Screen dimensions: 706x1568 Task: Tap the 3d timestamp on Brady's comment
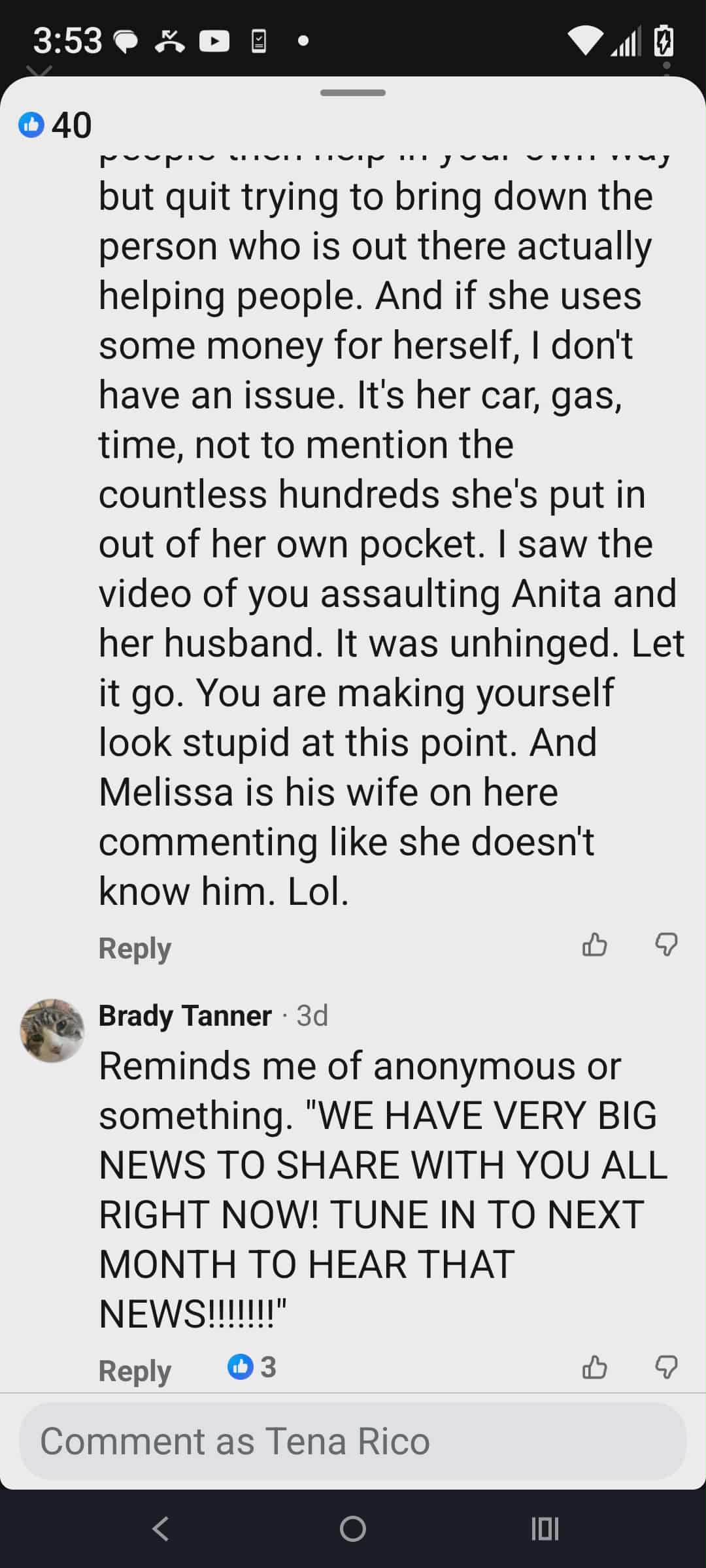[x=312, y=1016]
